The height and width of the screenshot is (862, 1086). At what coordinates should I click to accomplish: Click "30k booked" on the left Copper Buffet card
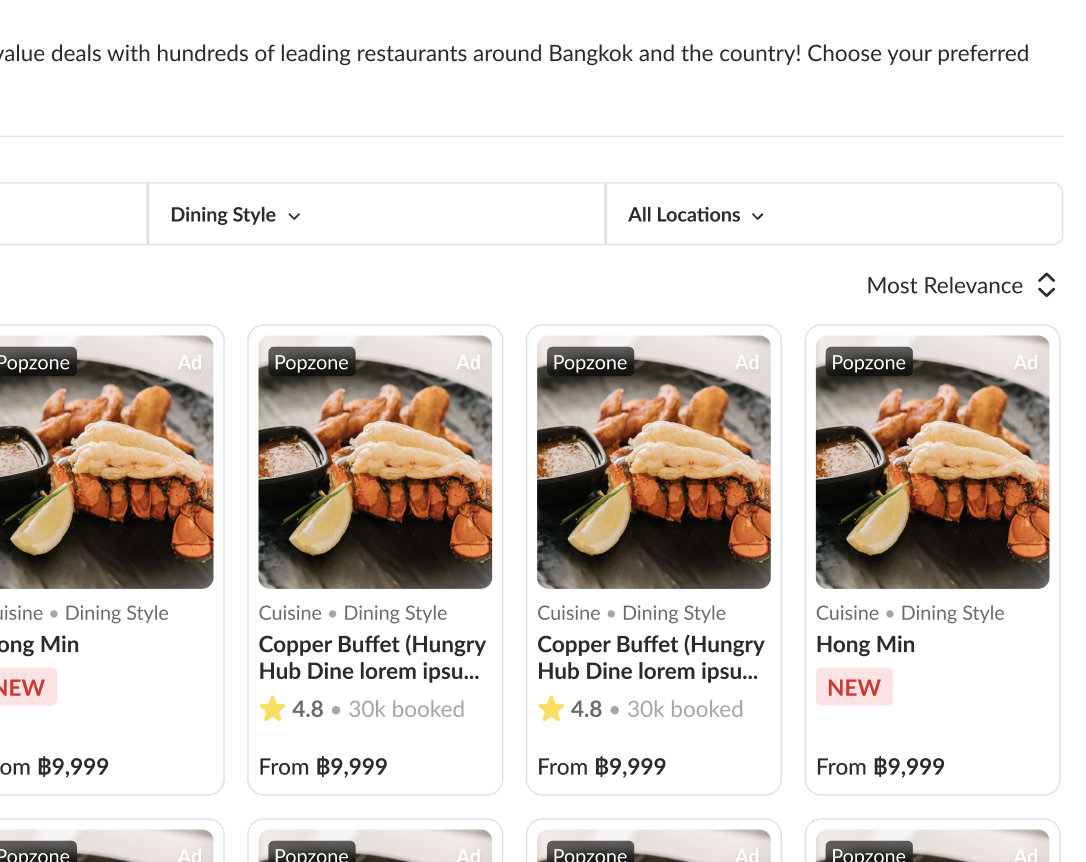406,709
